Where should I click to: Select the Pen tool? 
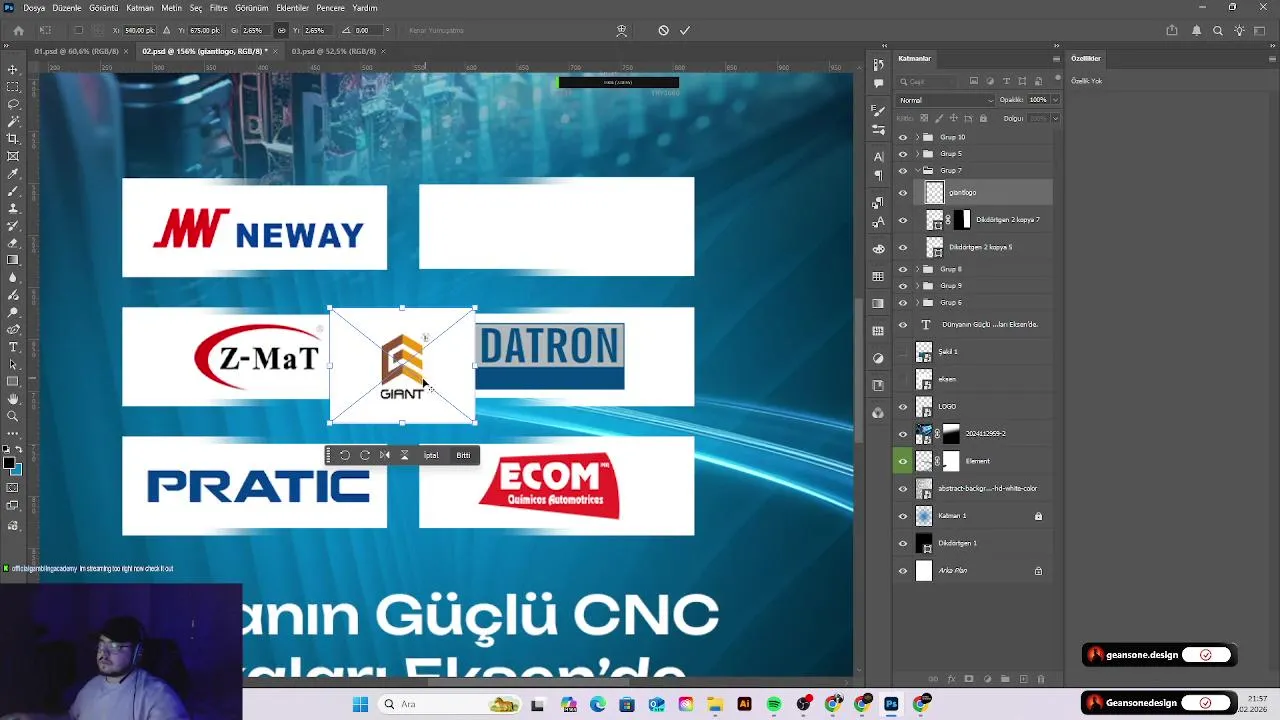click(13, 329)
